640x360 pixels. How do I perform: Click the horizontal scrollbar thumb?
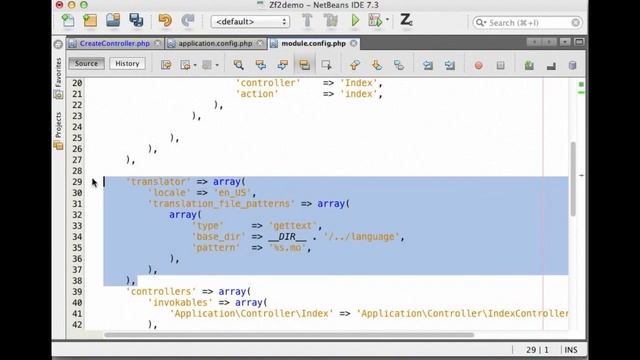pyautogui.click(x=289, y=335)
